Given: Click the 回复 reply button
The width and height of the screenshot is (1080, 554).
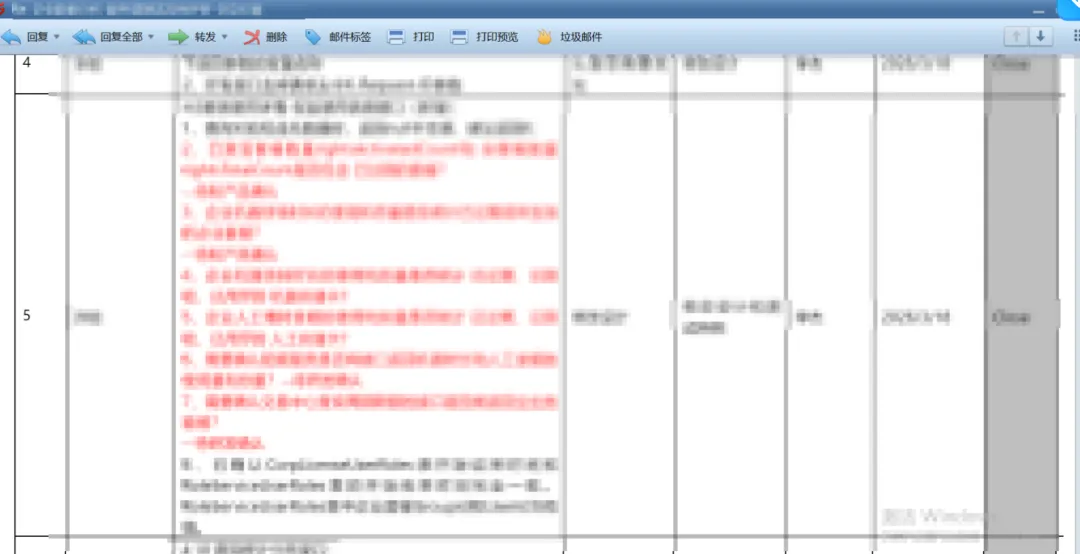Looking at the screenshot, I should tap(25, 37).
